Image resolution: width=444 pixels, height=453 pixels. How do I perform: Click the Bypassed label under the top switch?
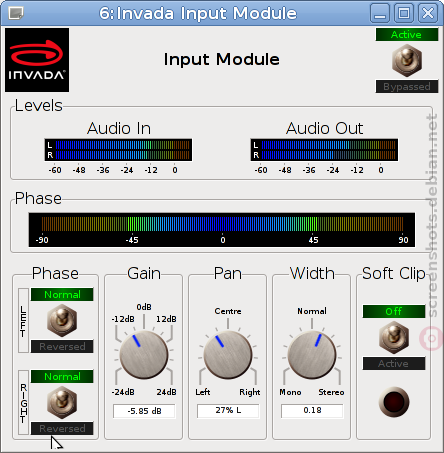click(407, 87)
